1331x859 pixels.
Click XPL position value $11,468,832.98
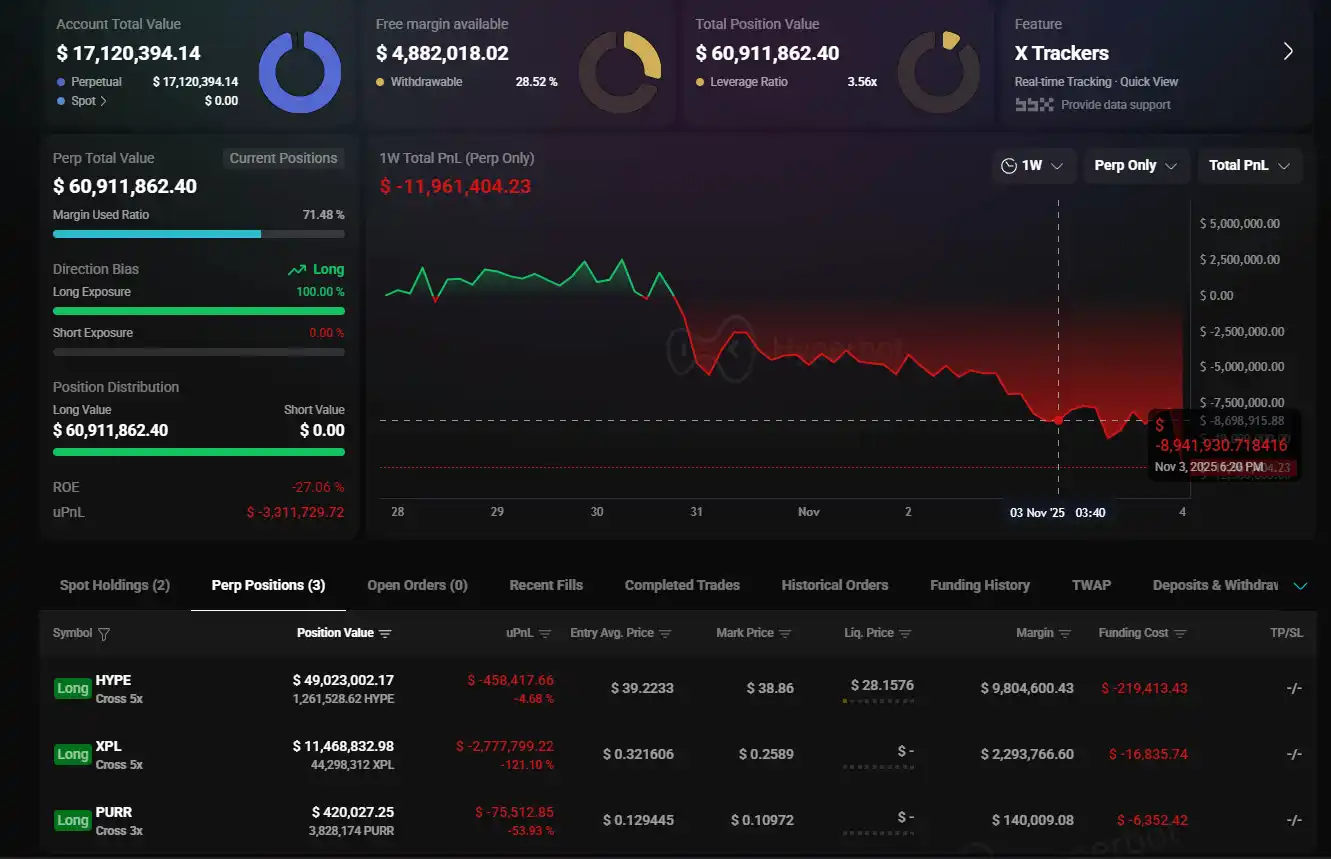[343, 746]
